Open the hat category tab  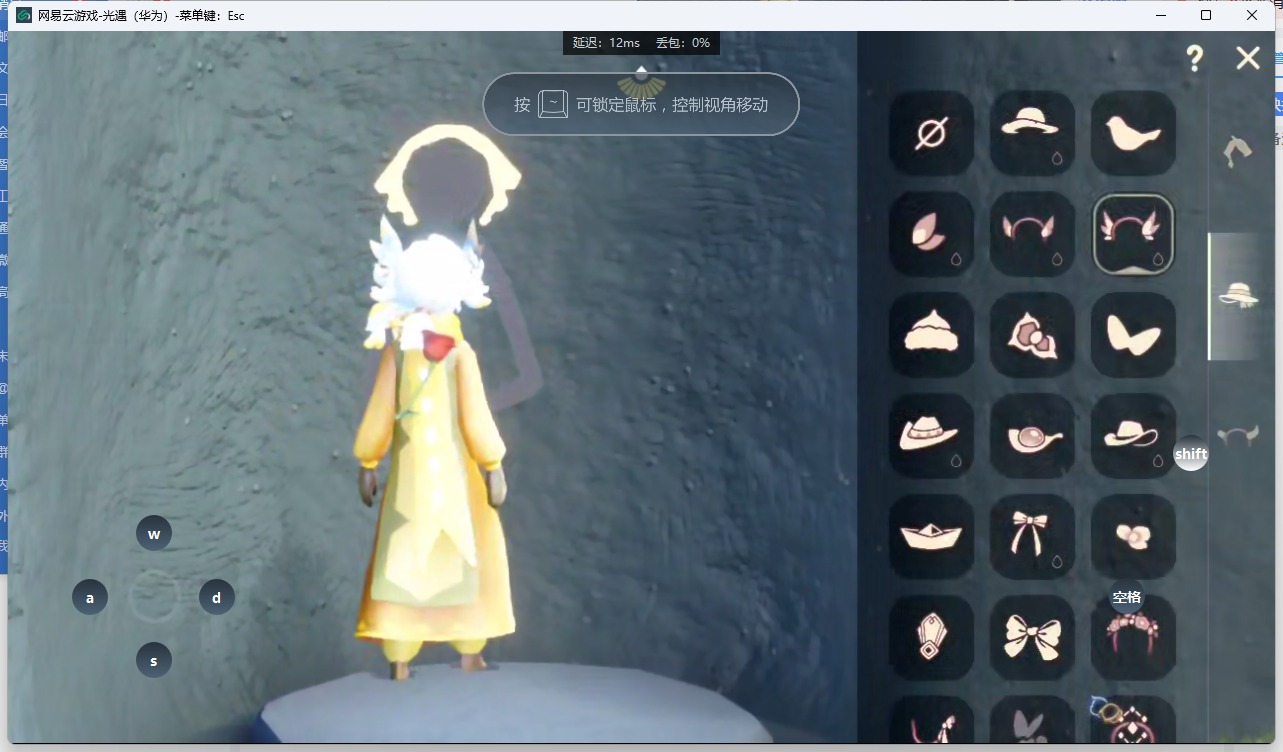point(1238,296)
